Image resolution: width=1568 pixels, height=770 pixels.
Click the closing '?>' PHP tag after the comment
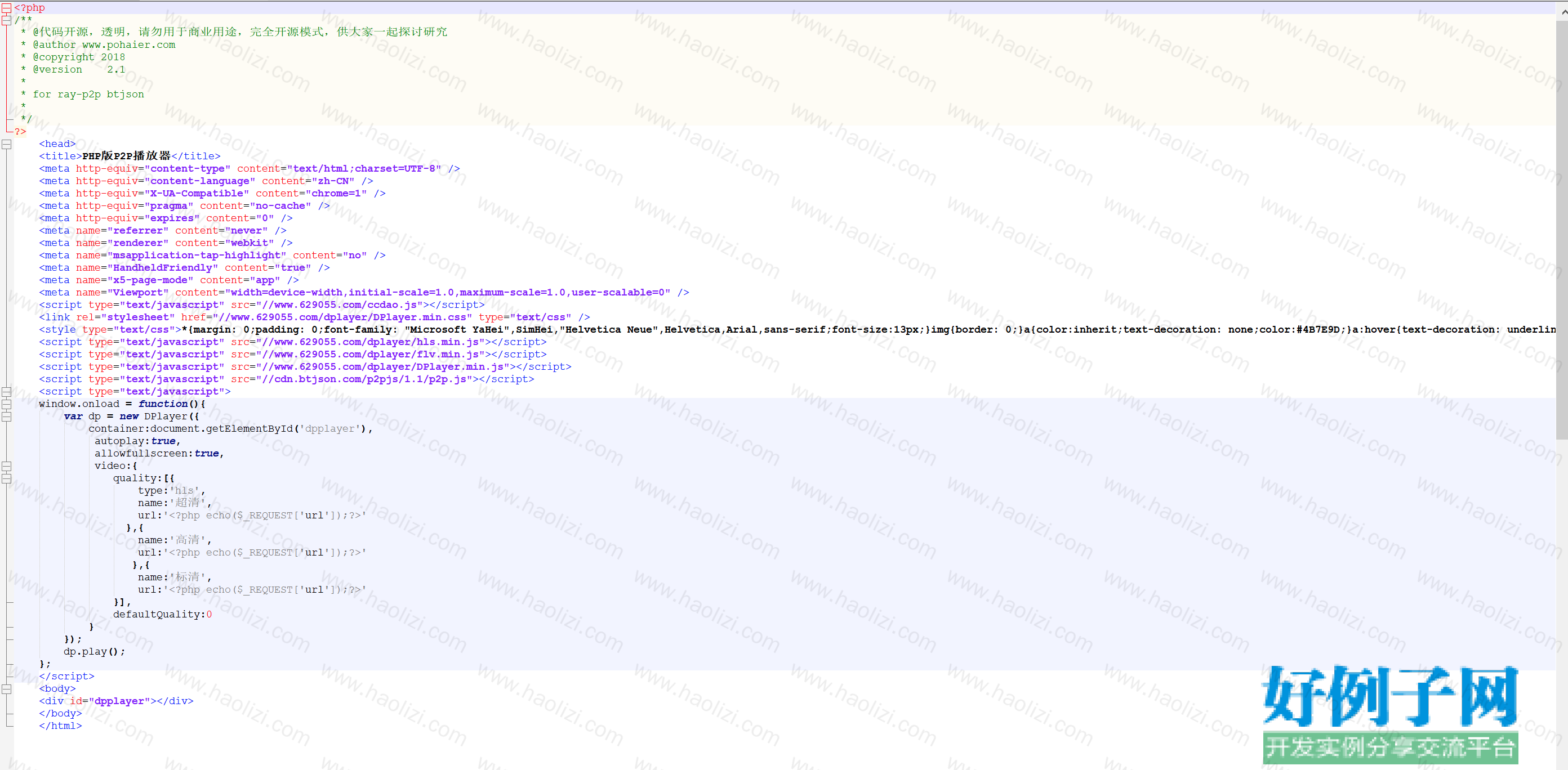pyautogui.click(x=20, y=131)
